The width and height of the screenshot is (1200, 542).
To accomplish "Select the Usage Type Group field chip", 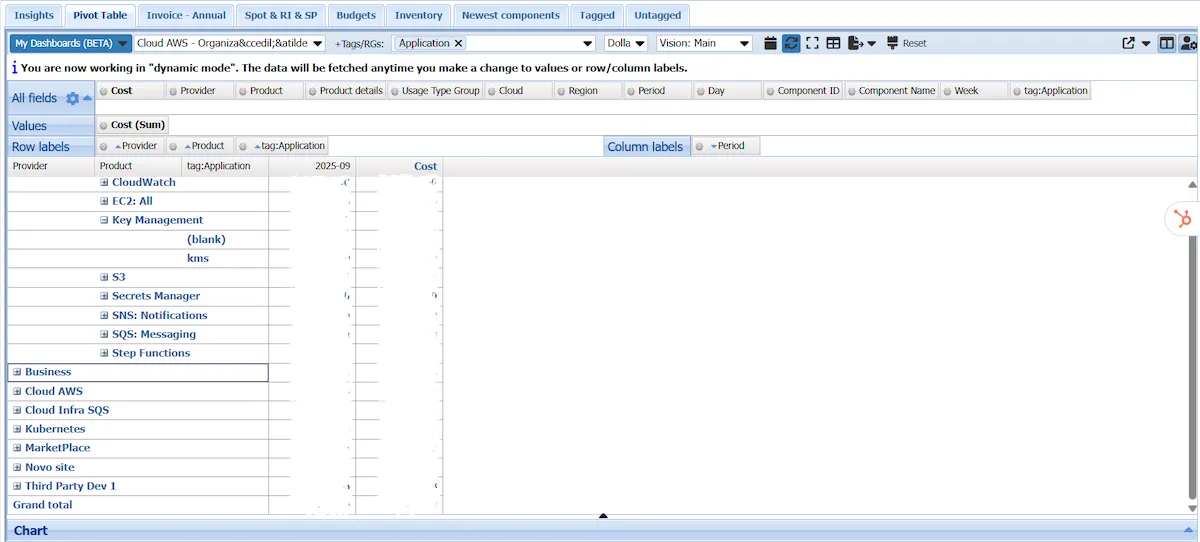I will [435, 90].
